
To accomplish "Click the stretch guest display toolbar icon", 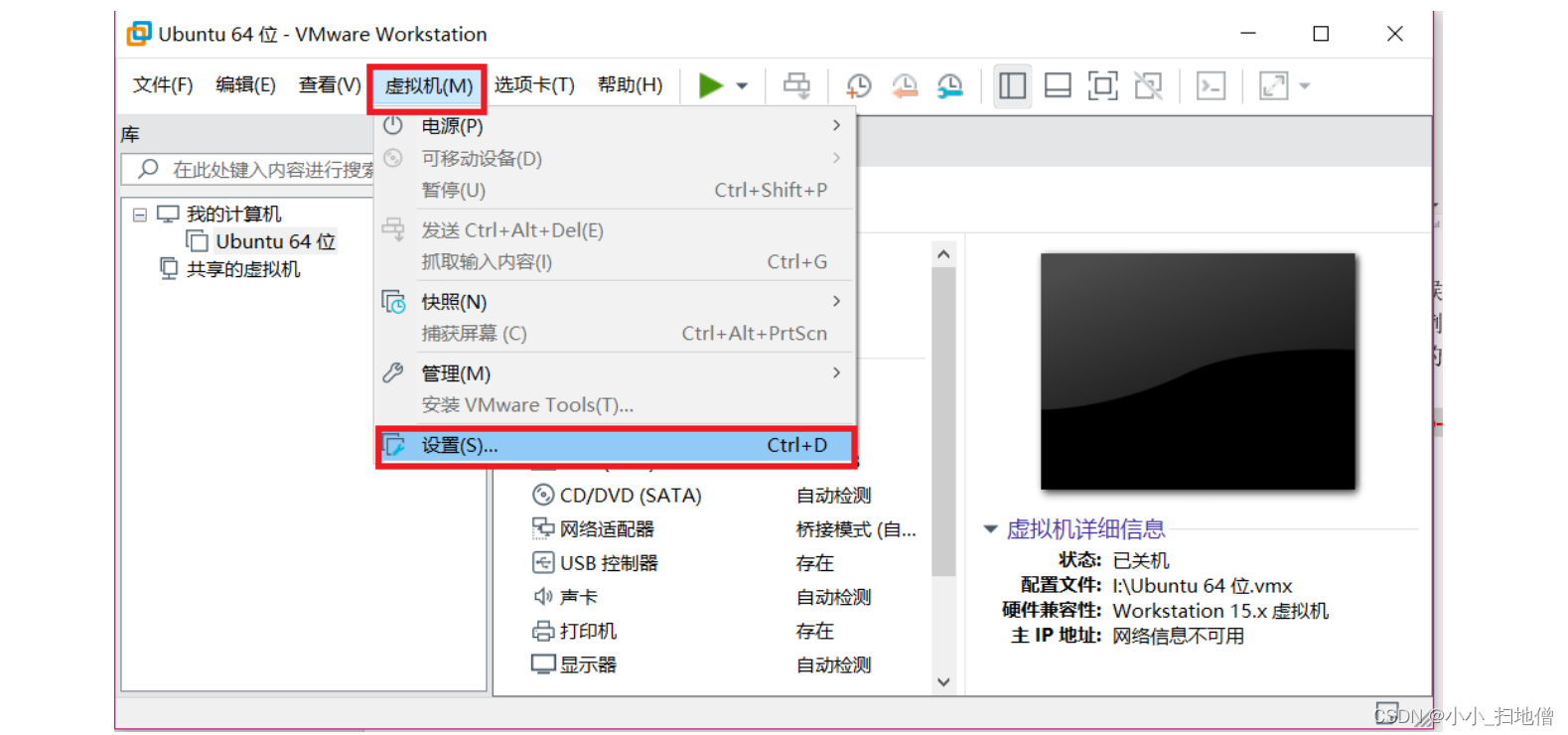I will [1273, 85].
